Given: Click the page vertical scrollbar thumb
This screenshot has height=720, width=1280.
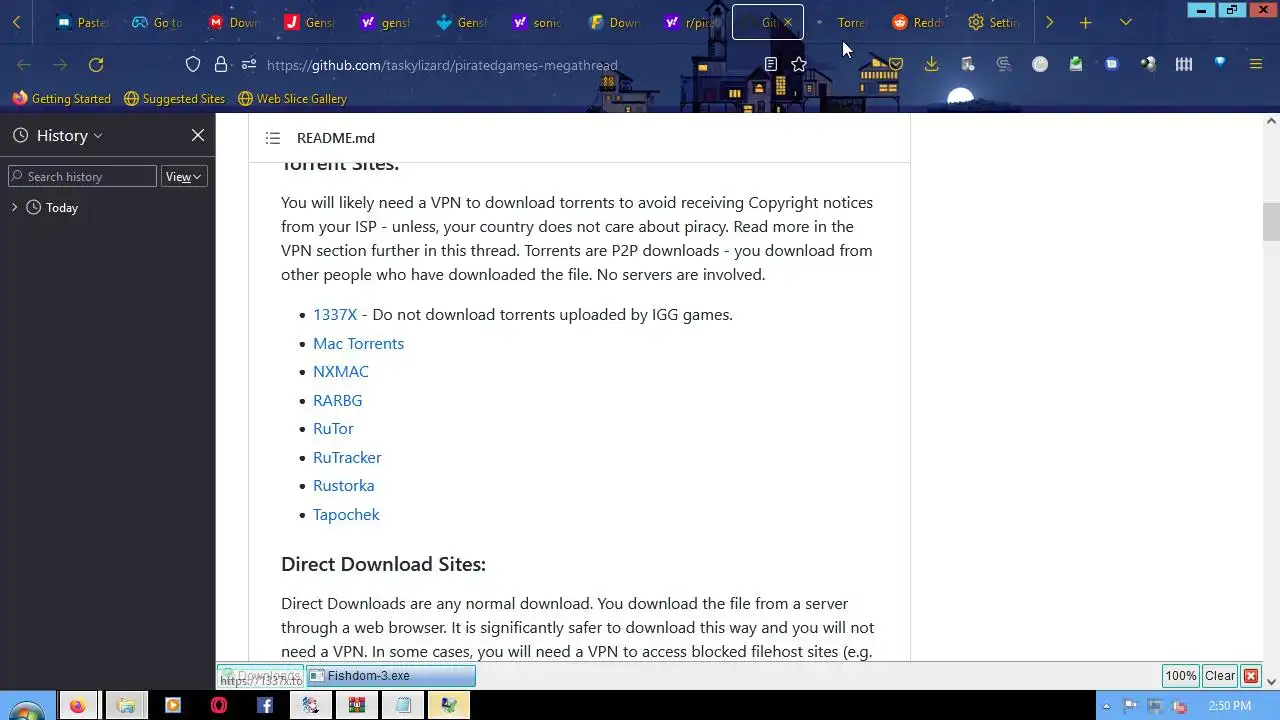Looking at the screenshot, I should (x=1271, y=222).
